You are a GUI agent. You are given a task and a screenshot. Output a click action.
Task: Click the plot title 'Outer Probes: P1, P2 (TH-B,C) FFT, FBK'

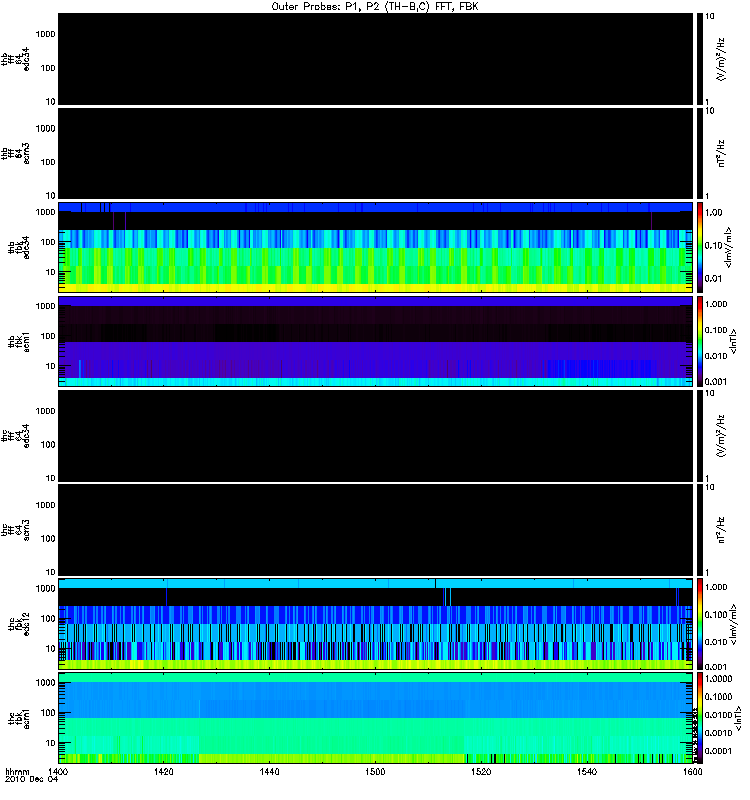(x=375, y=6)
